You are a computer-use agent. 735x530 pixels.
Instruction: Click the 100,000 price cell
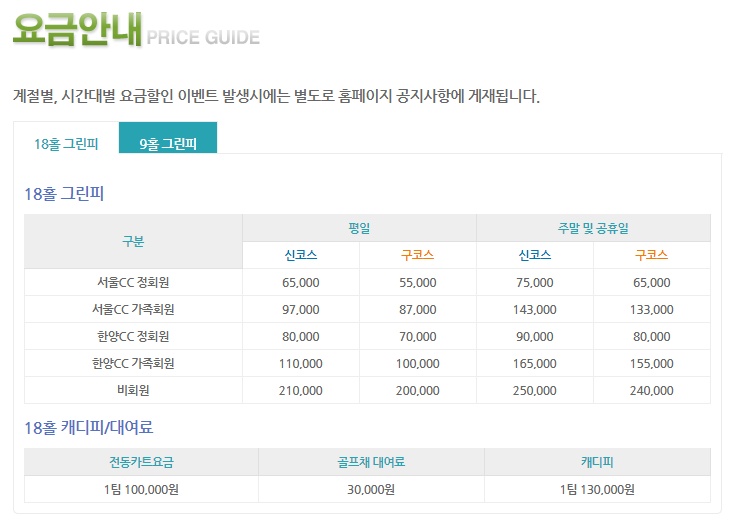pyautogui.click(x=418, y=364)
